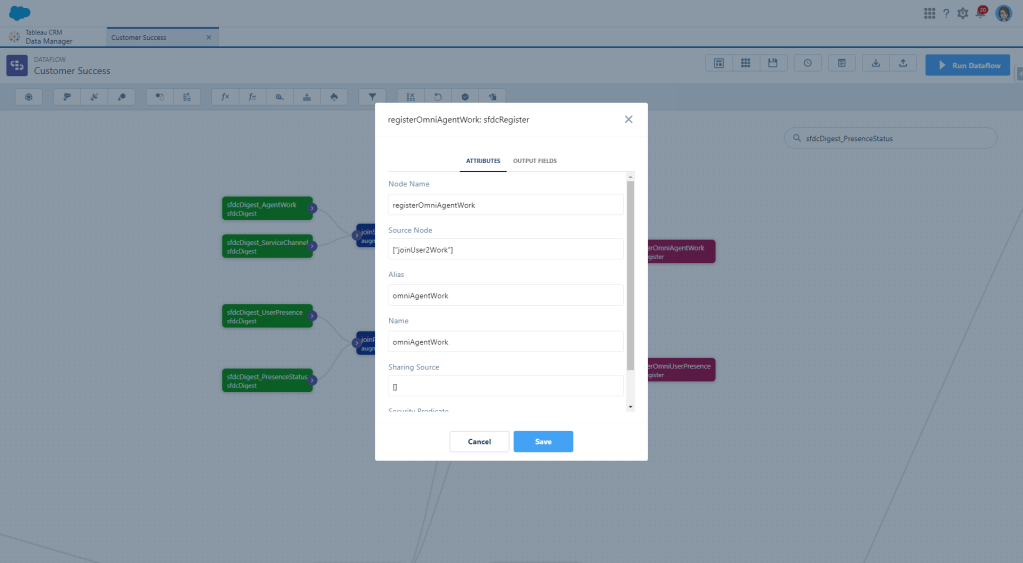Click the help question mark icon

click(946, 13)
